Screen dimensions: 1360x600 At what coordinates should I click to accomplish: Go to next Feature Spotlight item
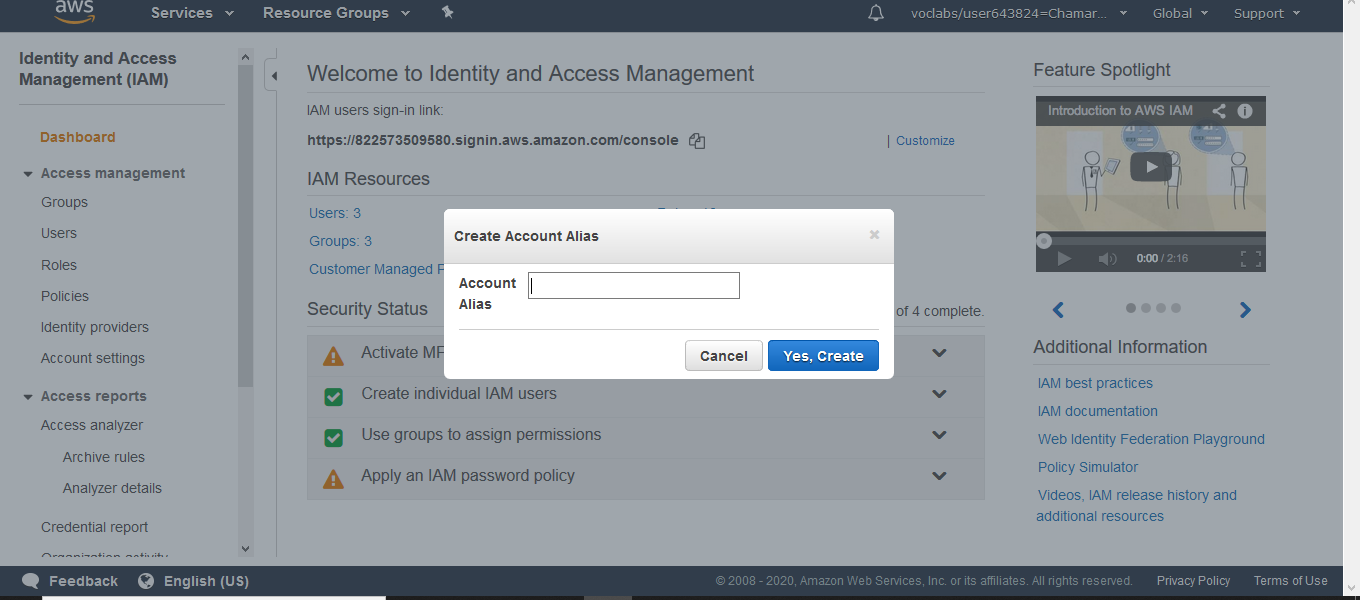pos(1245,310)
